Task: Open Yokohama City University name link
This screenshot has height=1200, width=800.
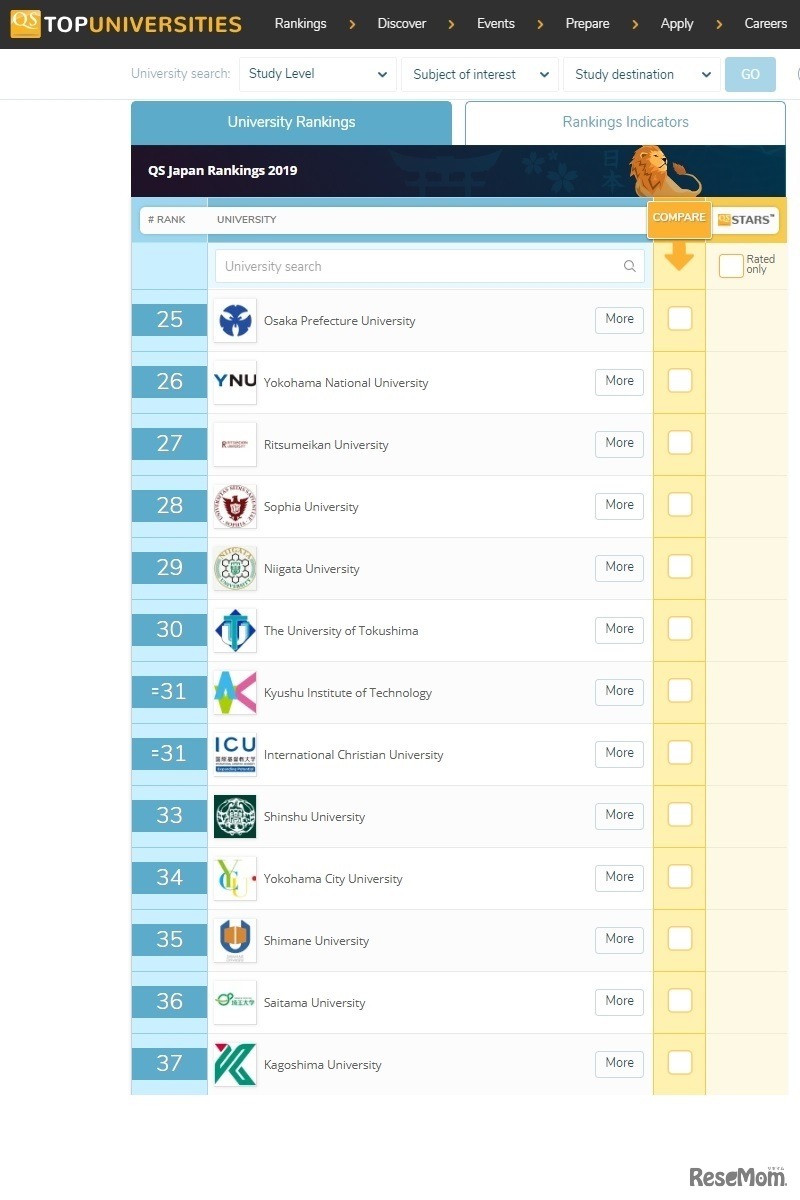Action: (333, 879)
